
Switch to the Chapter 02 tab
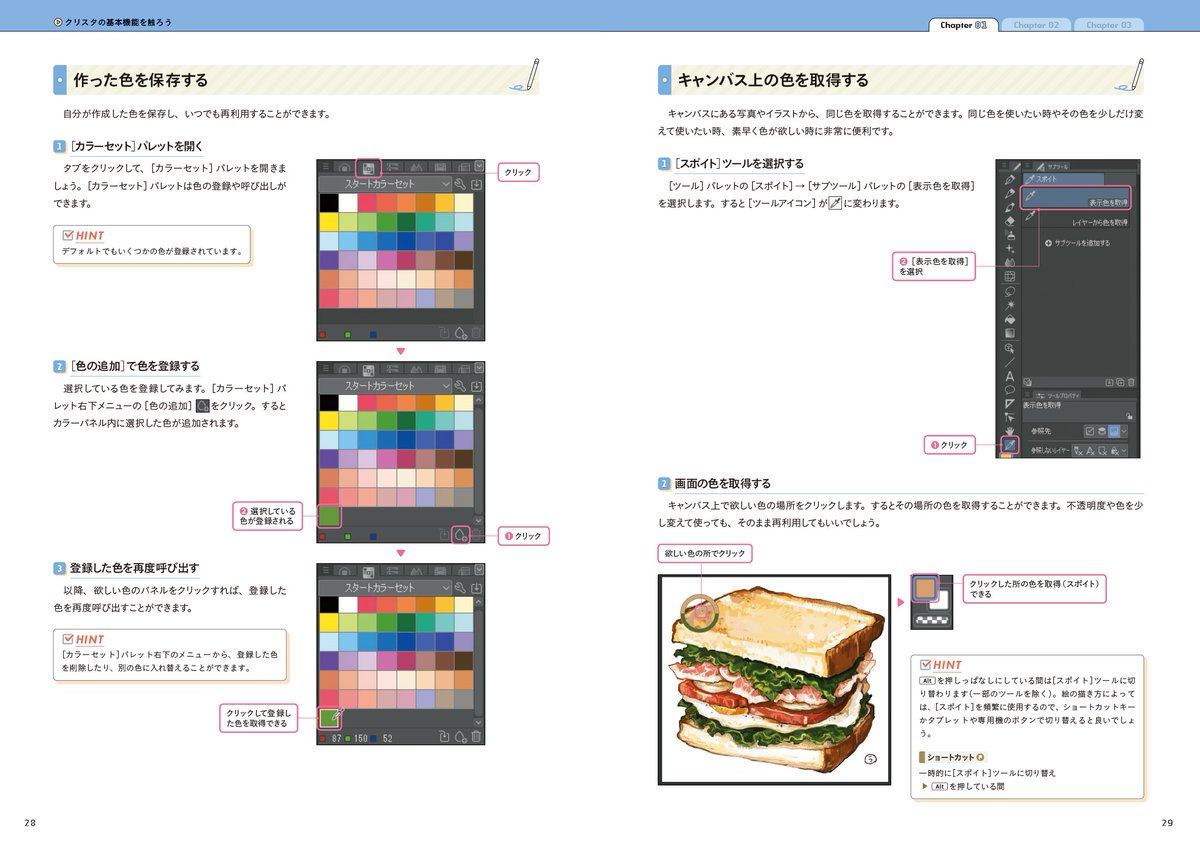click(1036, 26)
